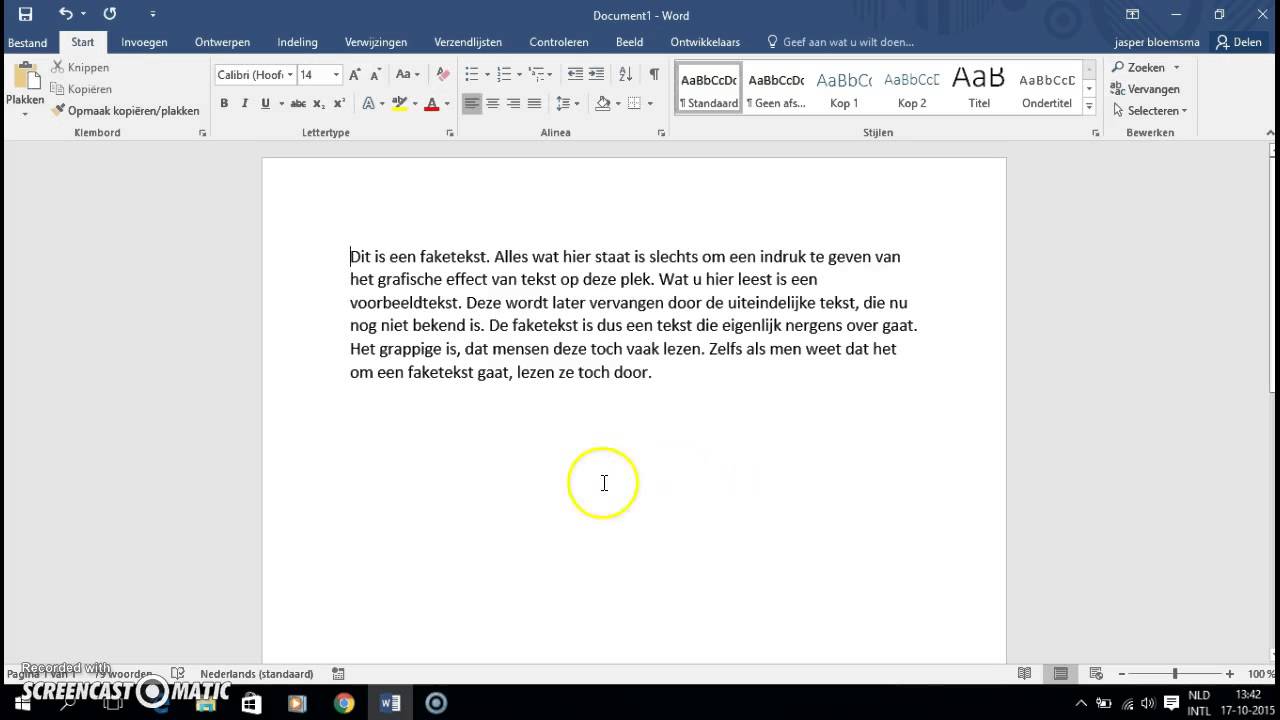Apply the Ondertitel style

point(1047,89)
